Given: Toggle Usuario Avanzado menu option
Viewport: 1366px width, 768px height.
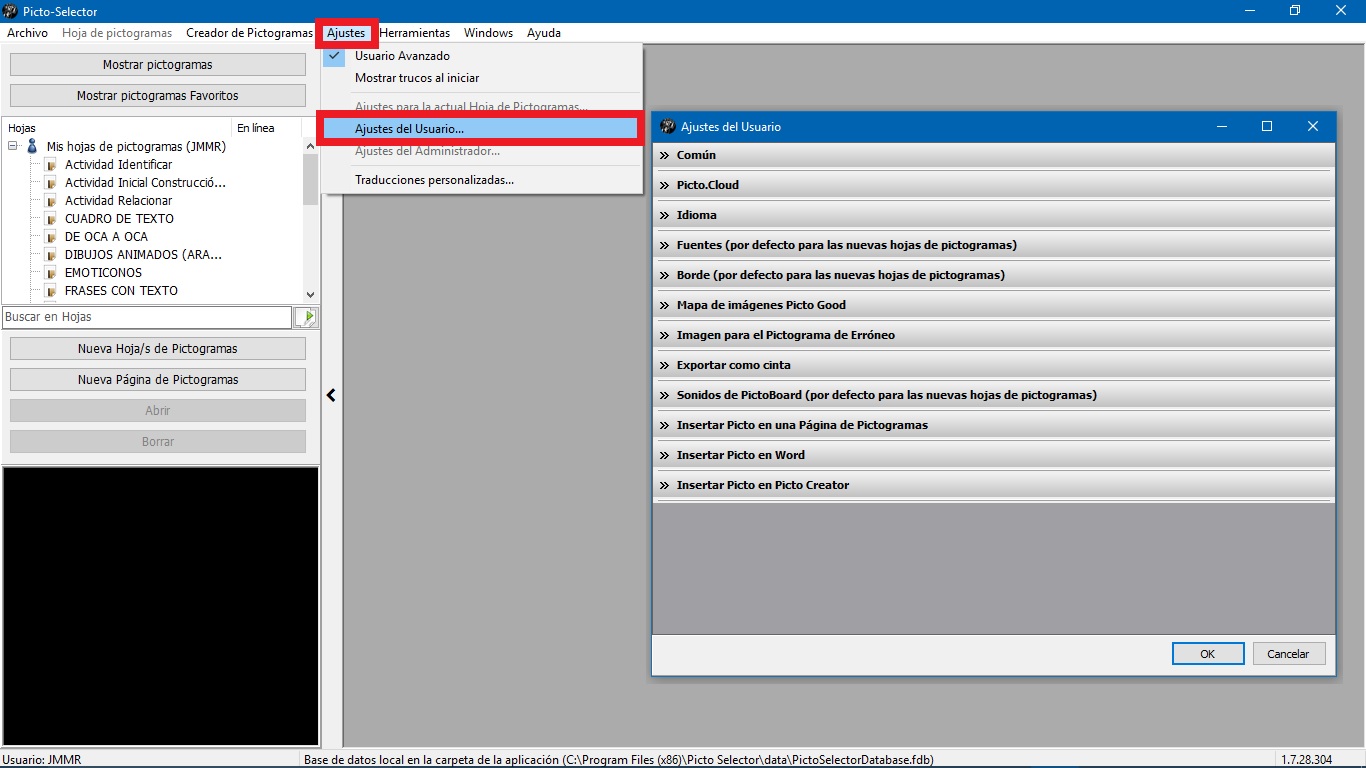Looking at the screenshot, I should pos(402,56).
